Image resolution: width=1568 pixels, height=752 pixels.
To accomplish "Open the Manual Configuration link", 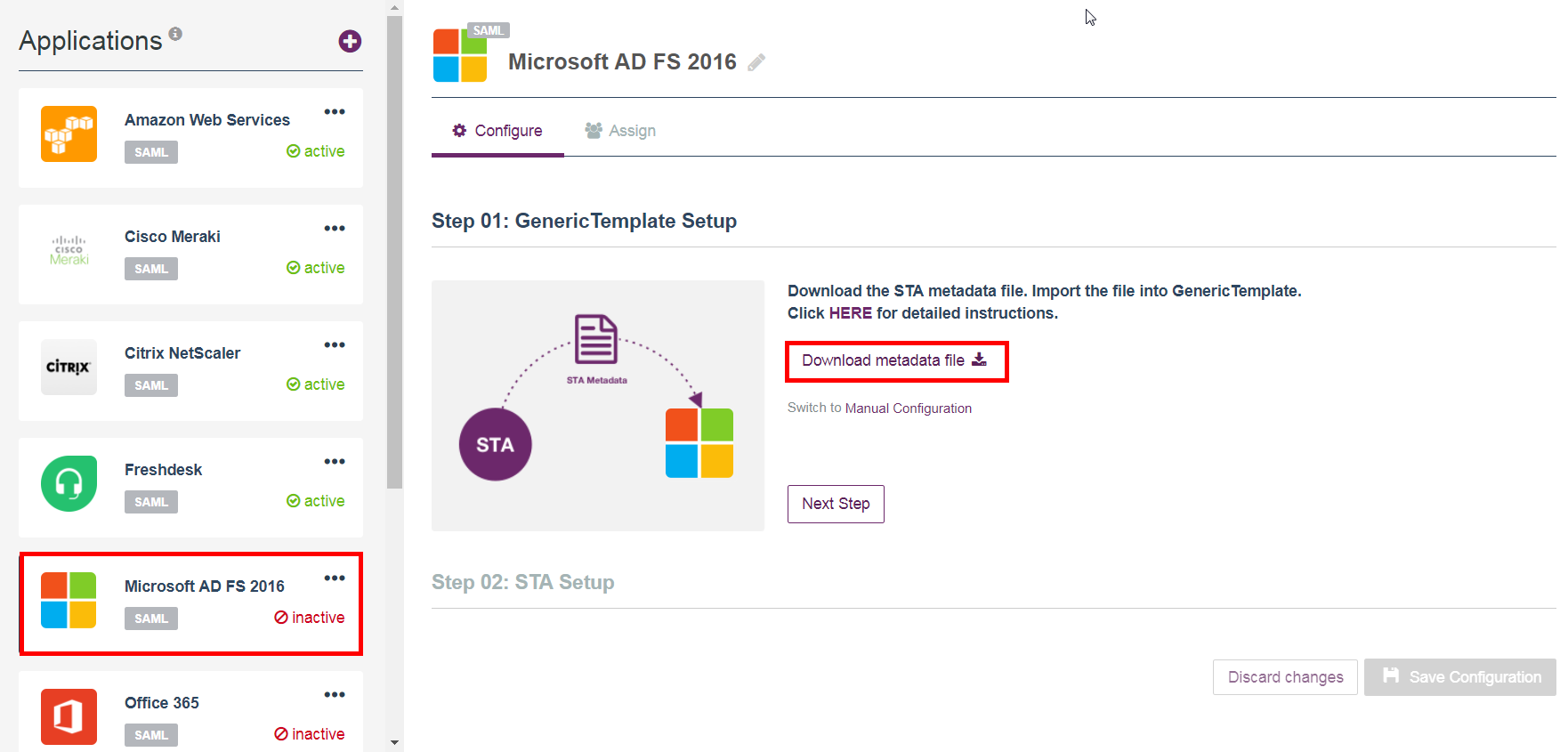I will pos(908,408).
